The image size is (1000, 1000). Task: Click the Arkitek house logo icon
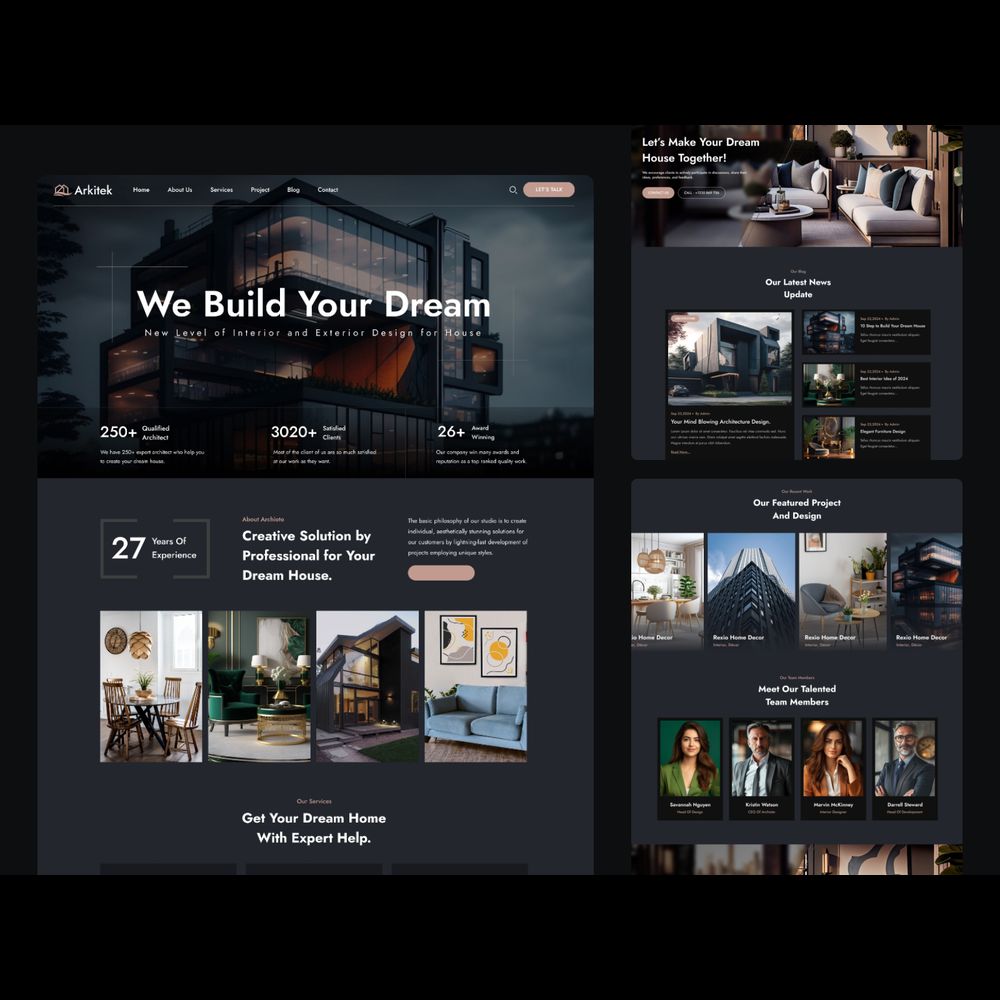pyautogui.click(x=62, y=190)
